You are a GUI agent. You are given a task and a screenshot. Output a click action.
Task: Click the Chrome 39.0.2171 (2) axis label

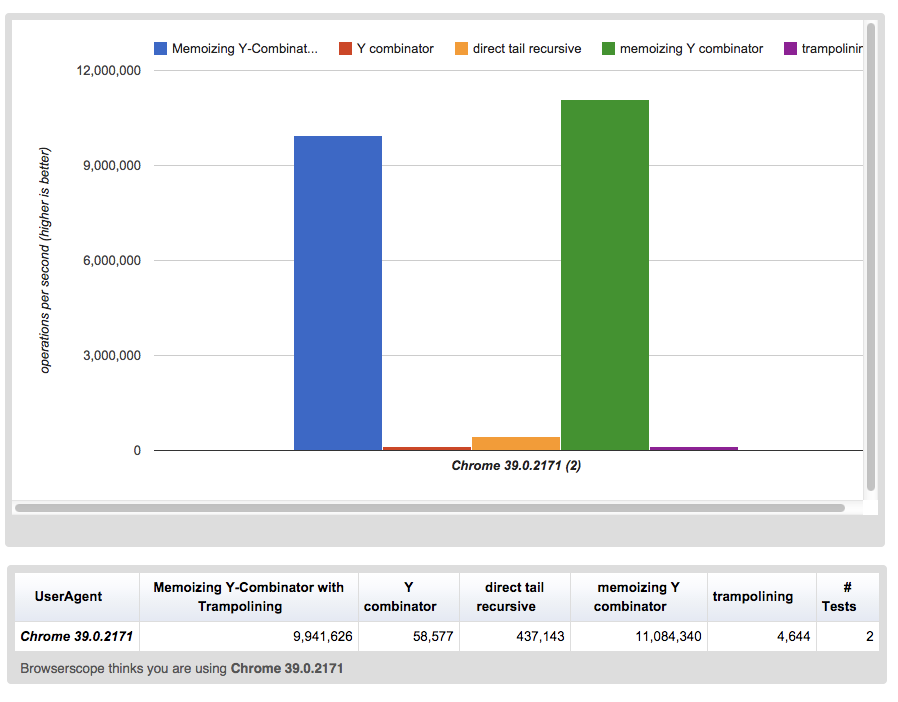coord(516,466)
